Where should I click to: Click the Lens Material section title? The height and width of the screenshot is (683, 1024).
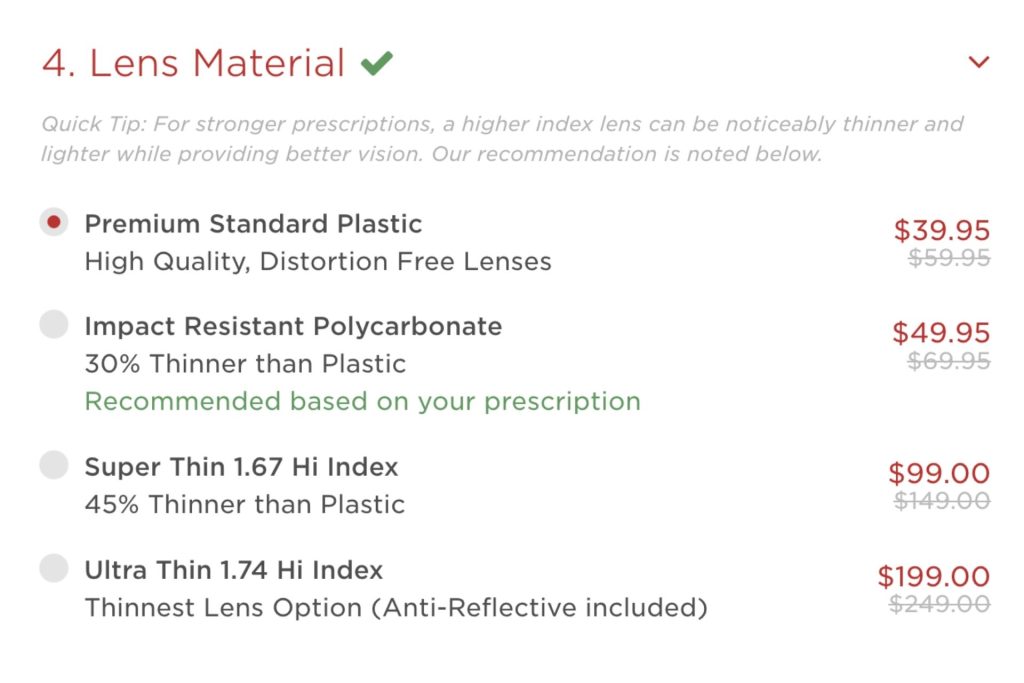pyautogui.click(x=192, y=63)
